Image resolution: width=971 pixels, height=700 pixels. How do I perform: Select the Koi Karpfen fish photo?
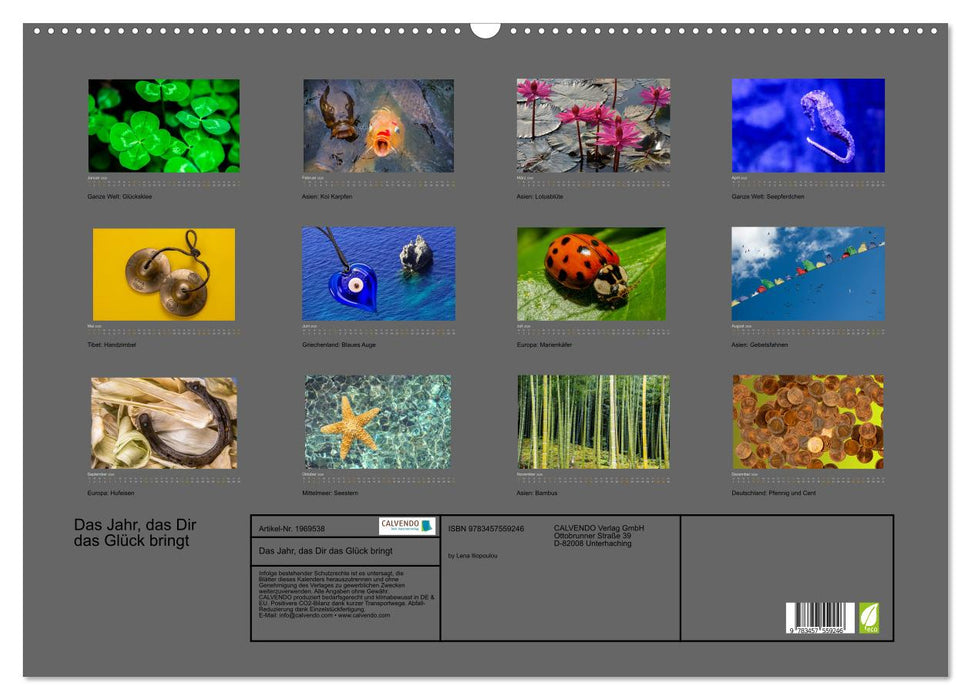click(378, 126)
